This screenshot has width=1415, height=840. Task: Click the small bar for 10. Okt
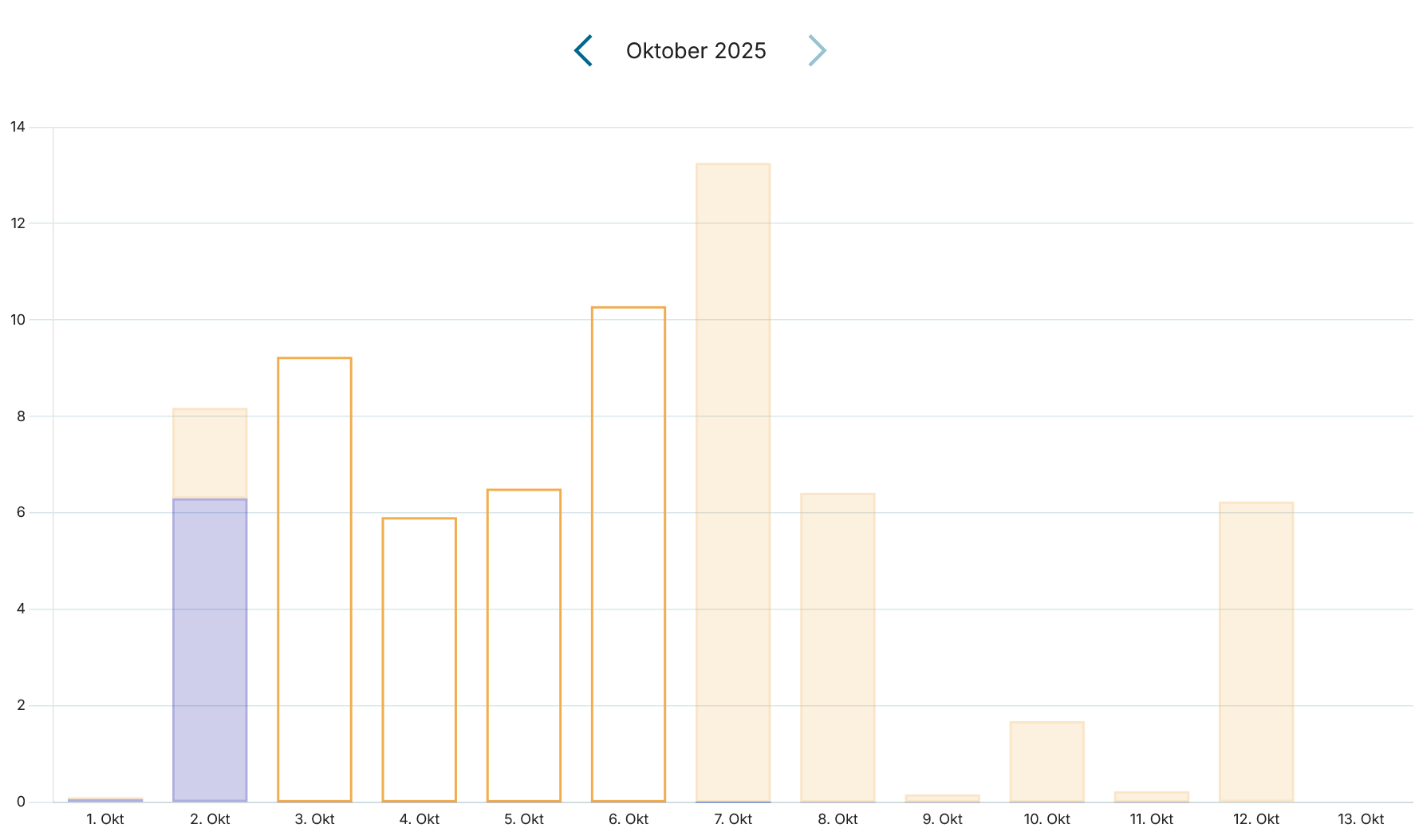click(x=1046, y=761)
